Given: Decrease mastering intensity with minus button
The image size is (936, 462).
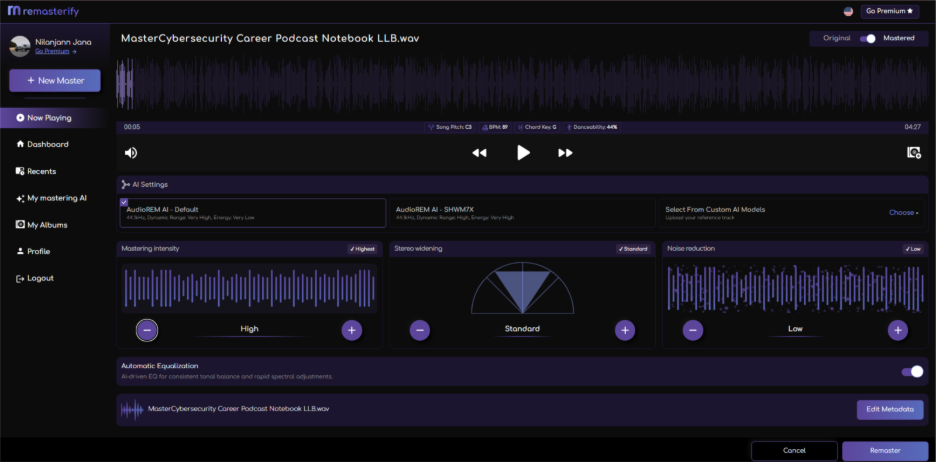Looking at the screenshot, I should click(147, 329).
